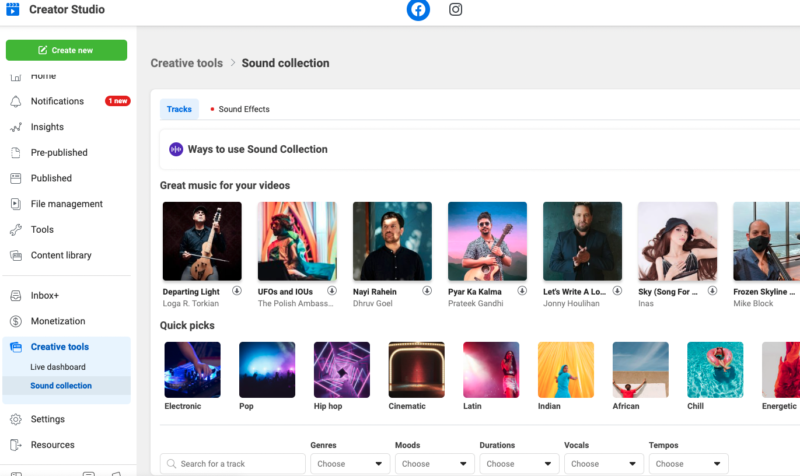Select the UFOs and IOUs cover image
This screenshot has height=476, width=800.
click(297, 241)
